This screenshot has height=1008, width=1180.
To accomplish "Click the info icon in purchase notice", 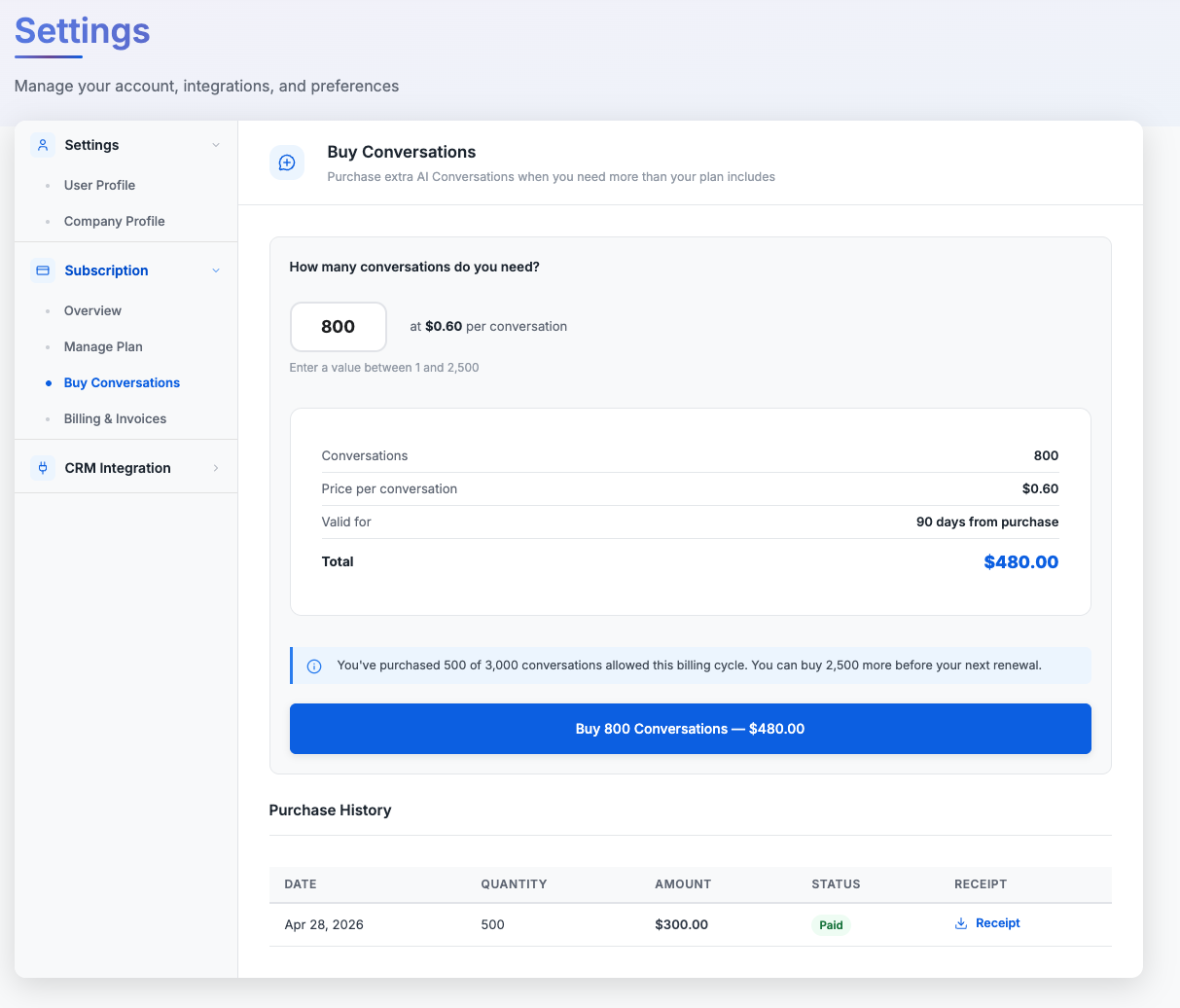I will pos(314,666).
